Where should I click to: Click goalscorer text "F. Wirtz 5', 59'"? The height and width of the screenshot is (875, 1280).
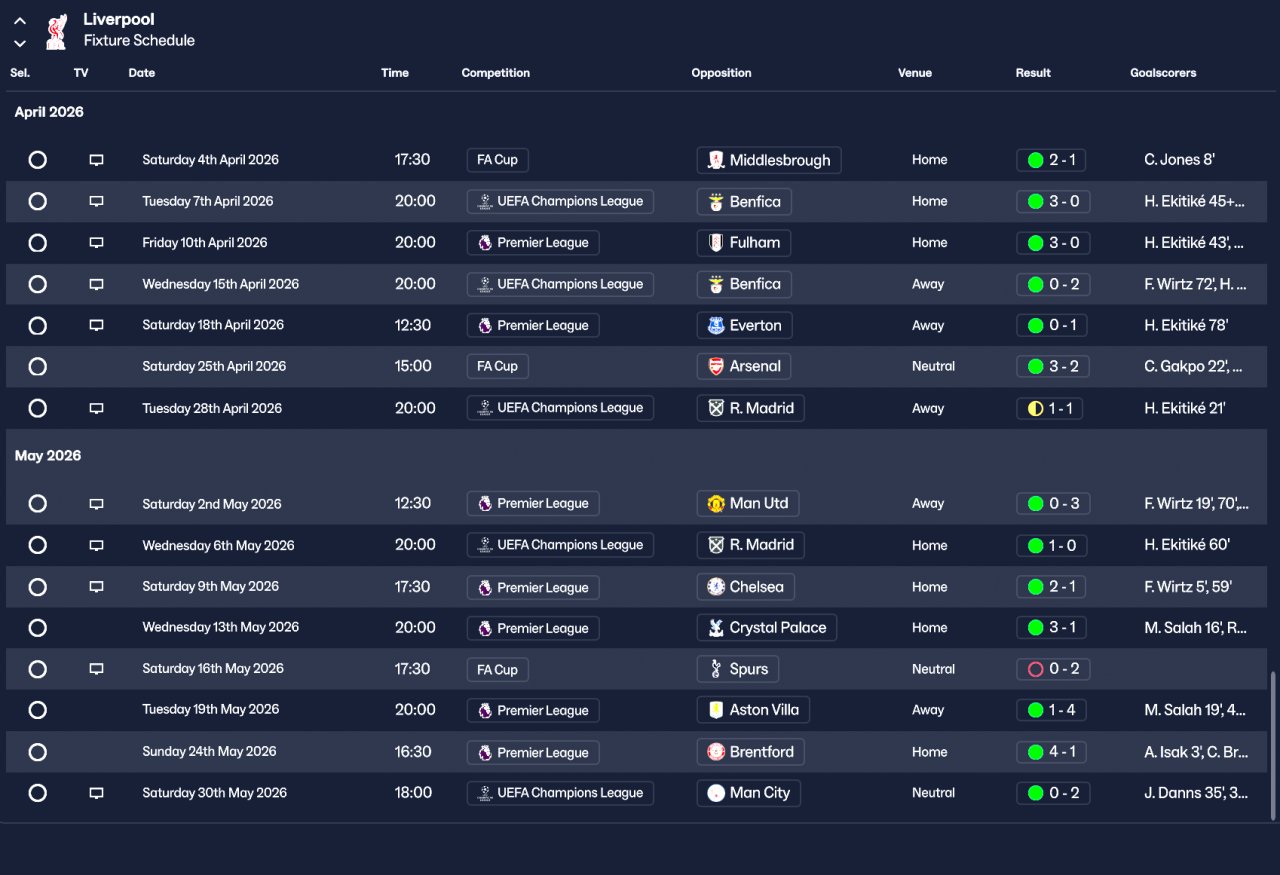pyautogui.click(x=1188, y=587)
